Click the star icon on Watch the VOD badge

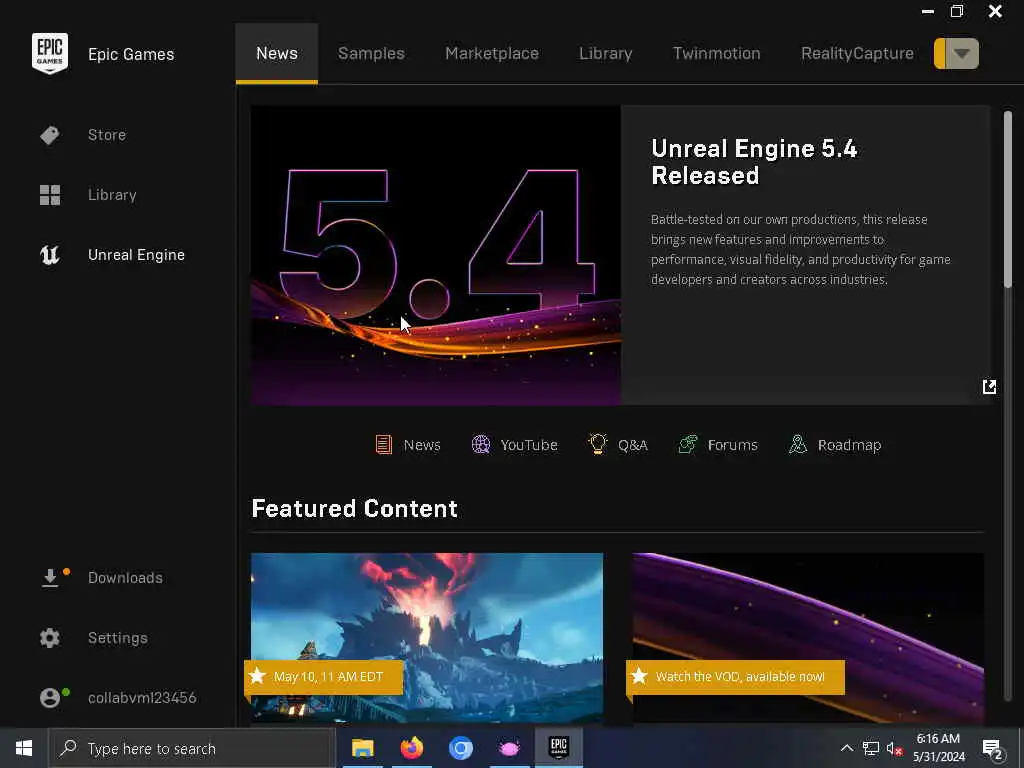(x=639, y=676)
